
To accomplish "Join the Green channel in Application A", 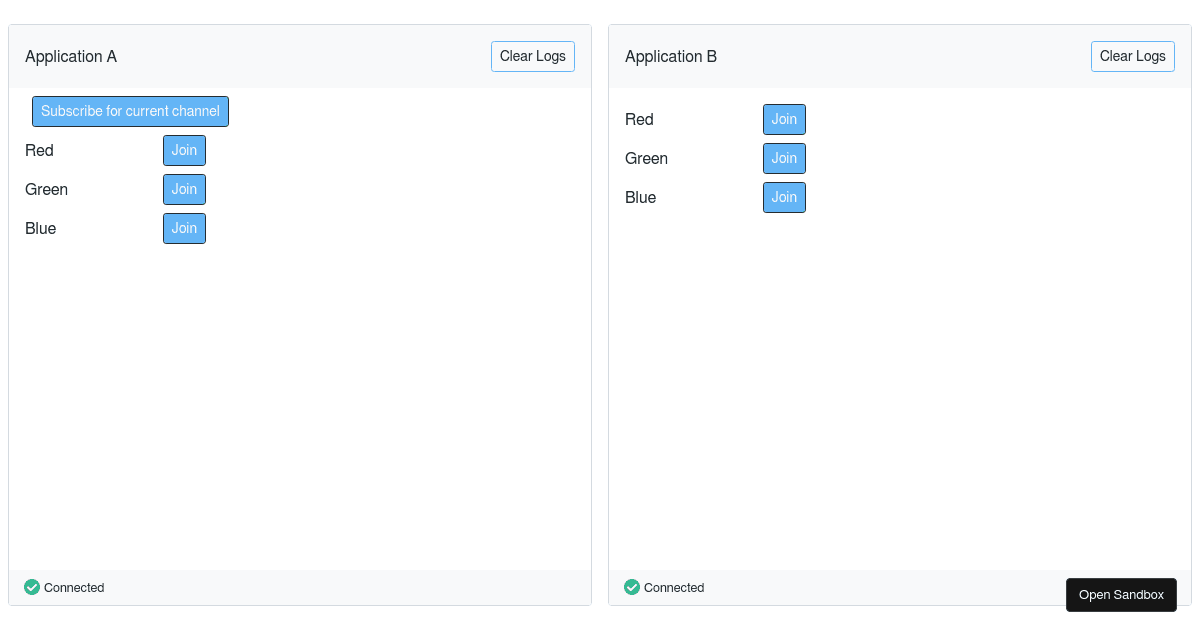I will (184, 189).
